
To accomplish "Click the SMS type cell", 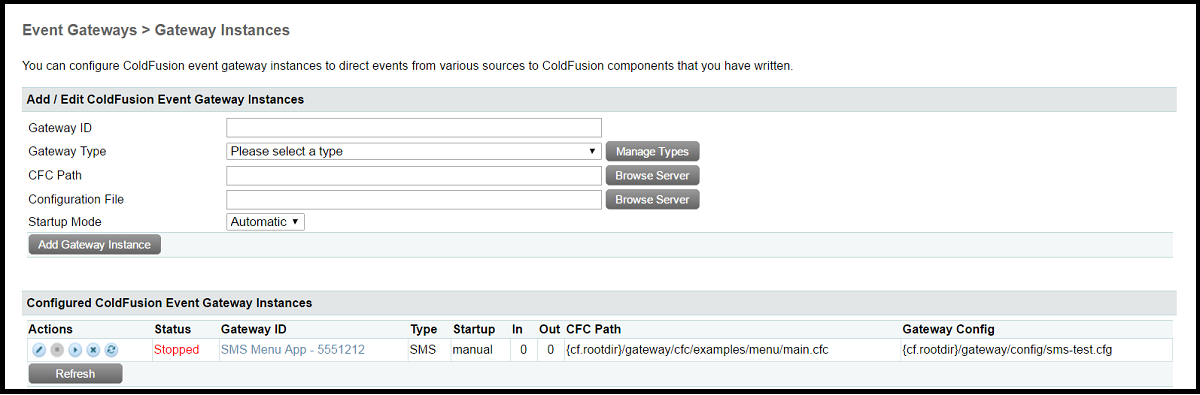I will (x=422, y=350).
